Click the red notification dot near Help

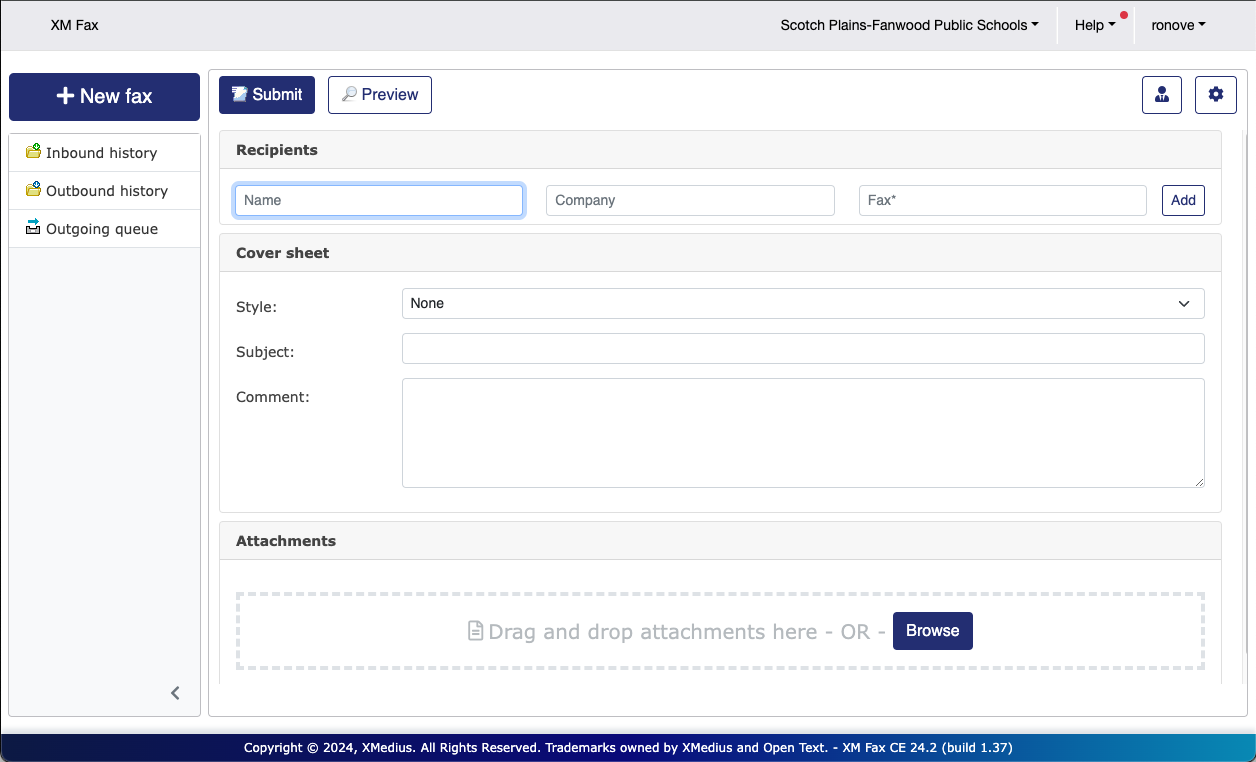pyautogui.click(x=1124, y=16)
